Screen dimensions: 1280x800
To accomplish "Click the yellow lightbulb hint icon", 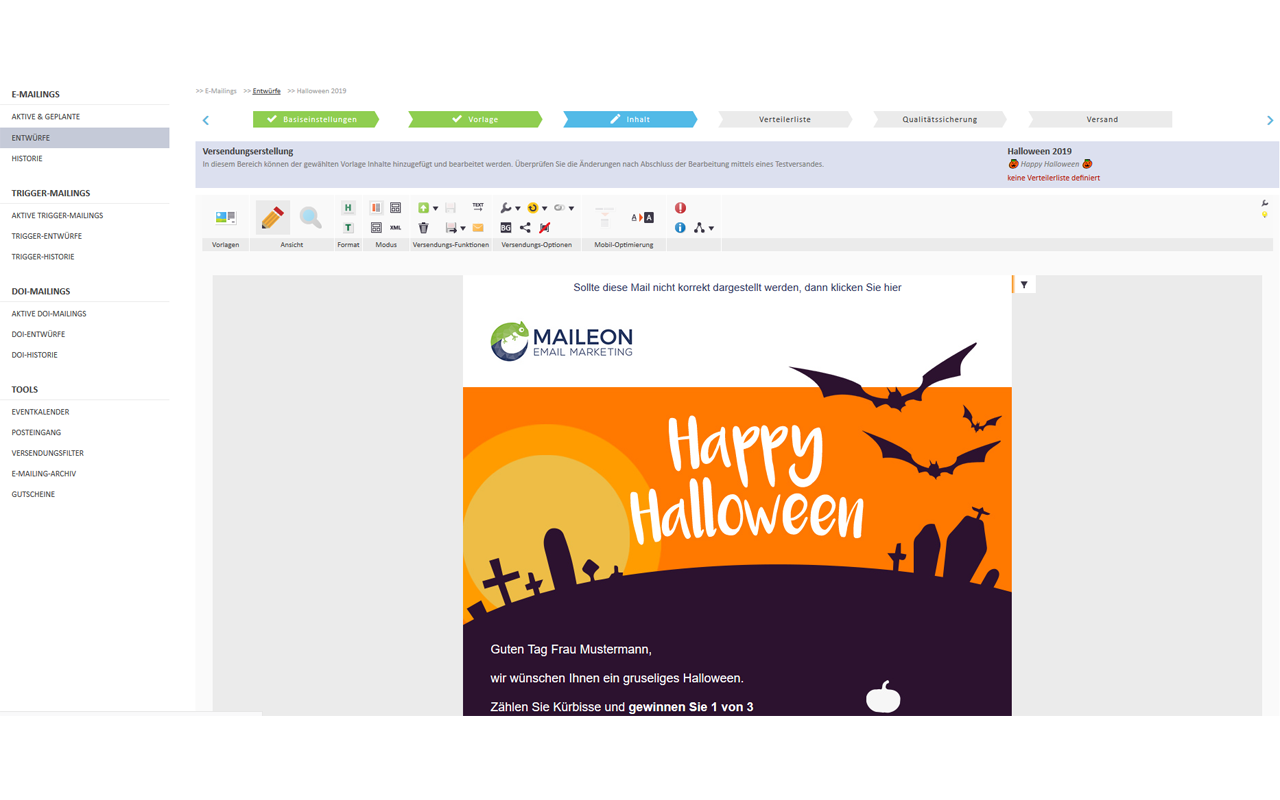I will click(x=1265, y=214).
